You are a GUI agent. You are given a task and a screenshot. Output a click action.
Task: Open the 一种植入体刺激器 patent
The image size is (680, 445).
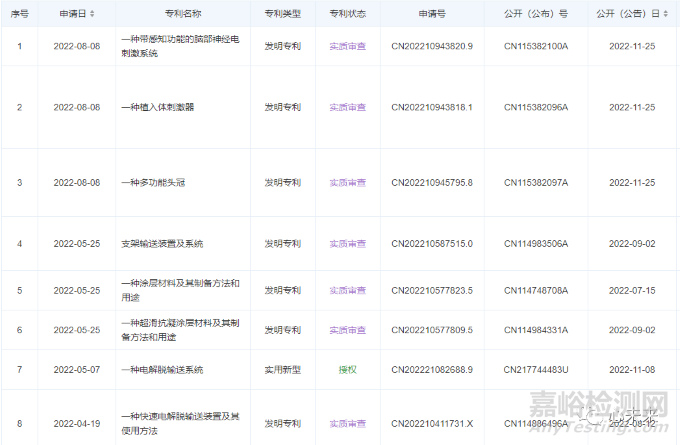tap(157, 107)
